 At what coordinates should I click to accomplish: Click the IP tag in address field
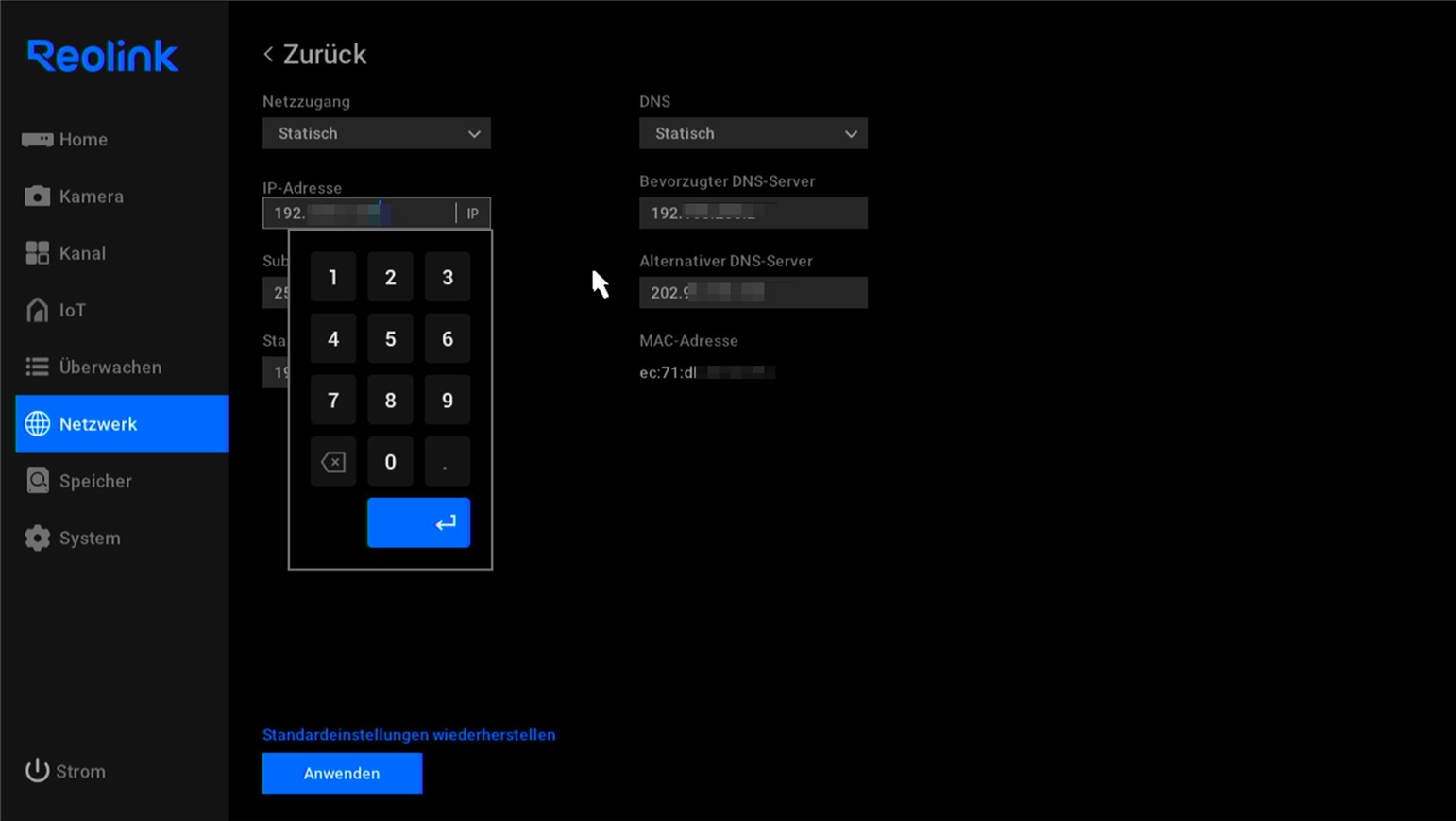click(x=473, y=214)
